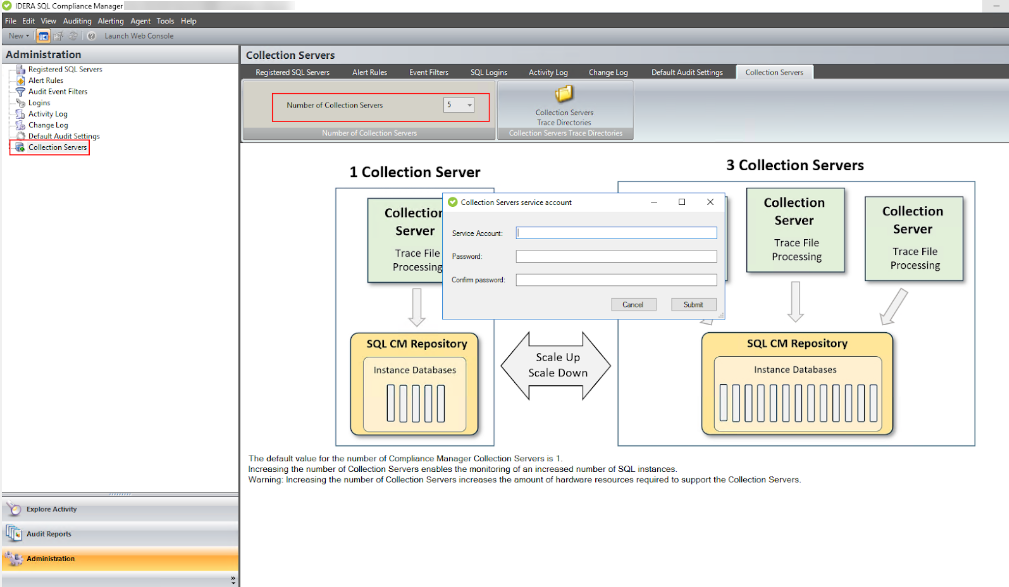The image size is (1009, 587).
Task: Click the Audit Reports pane icon
Action: [14, 534]
